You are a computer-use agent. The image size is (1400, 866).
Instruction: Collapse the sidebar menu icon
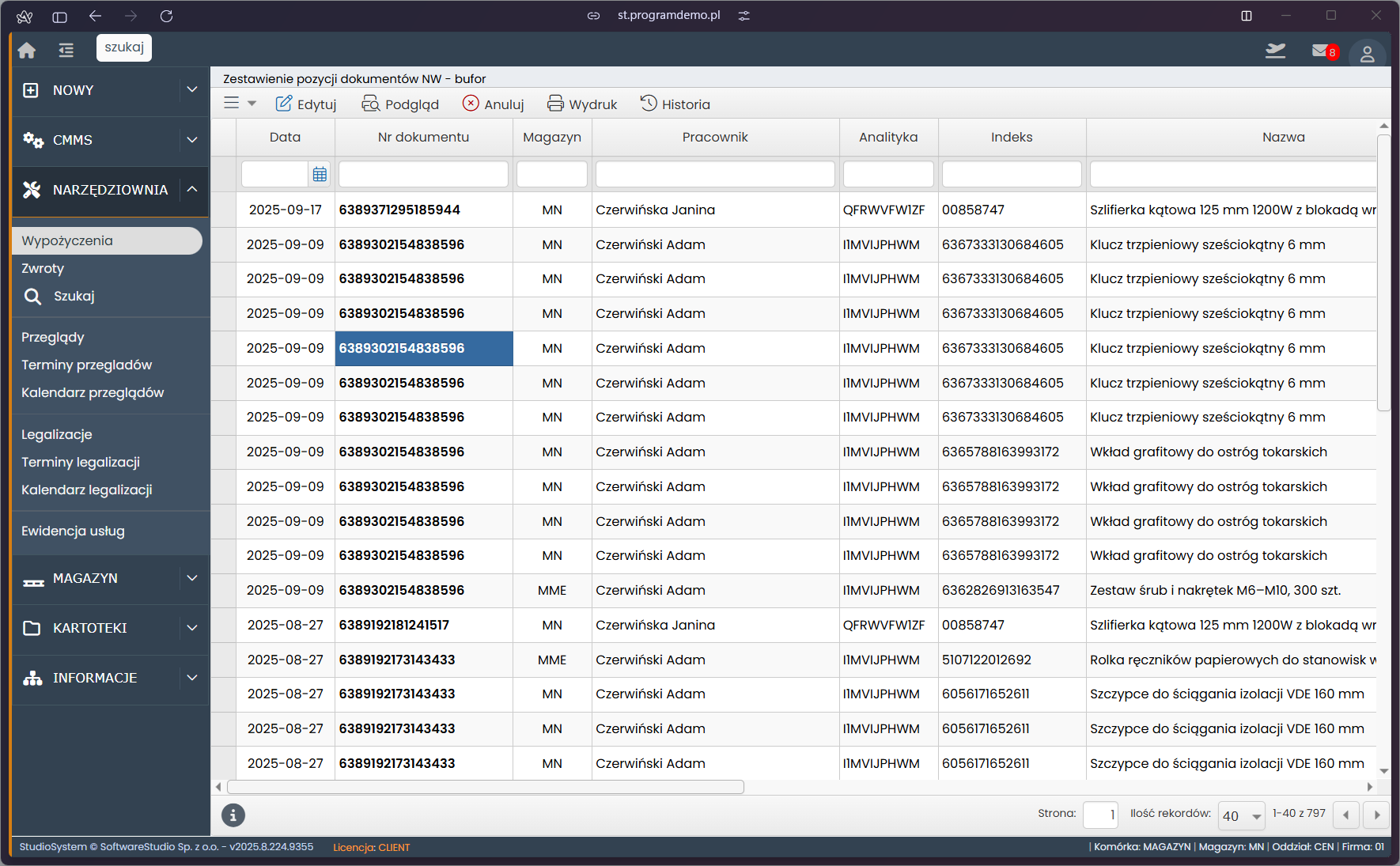point(66,51)
